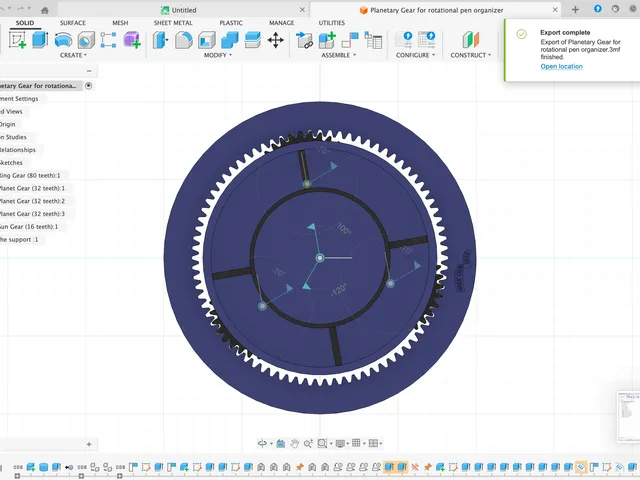Screen dimensions: 640x480
Task: Switch to the PLASTIC tab
Action: [x=231, y=23]
